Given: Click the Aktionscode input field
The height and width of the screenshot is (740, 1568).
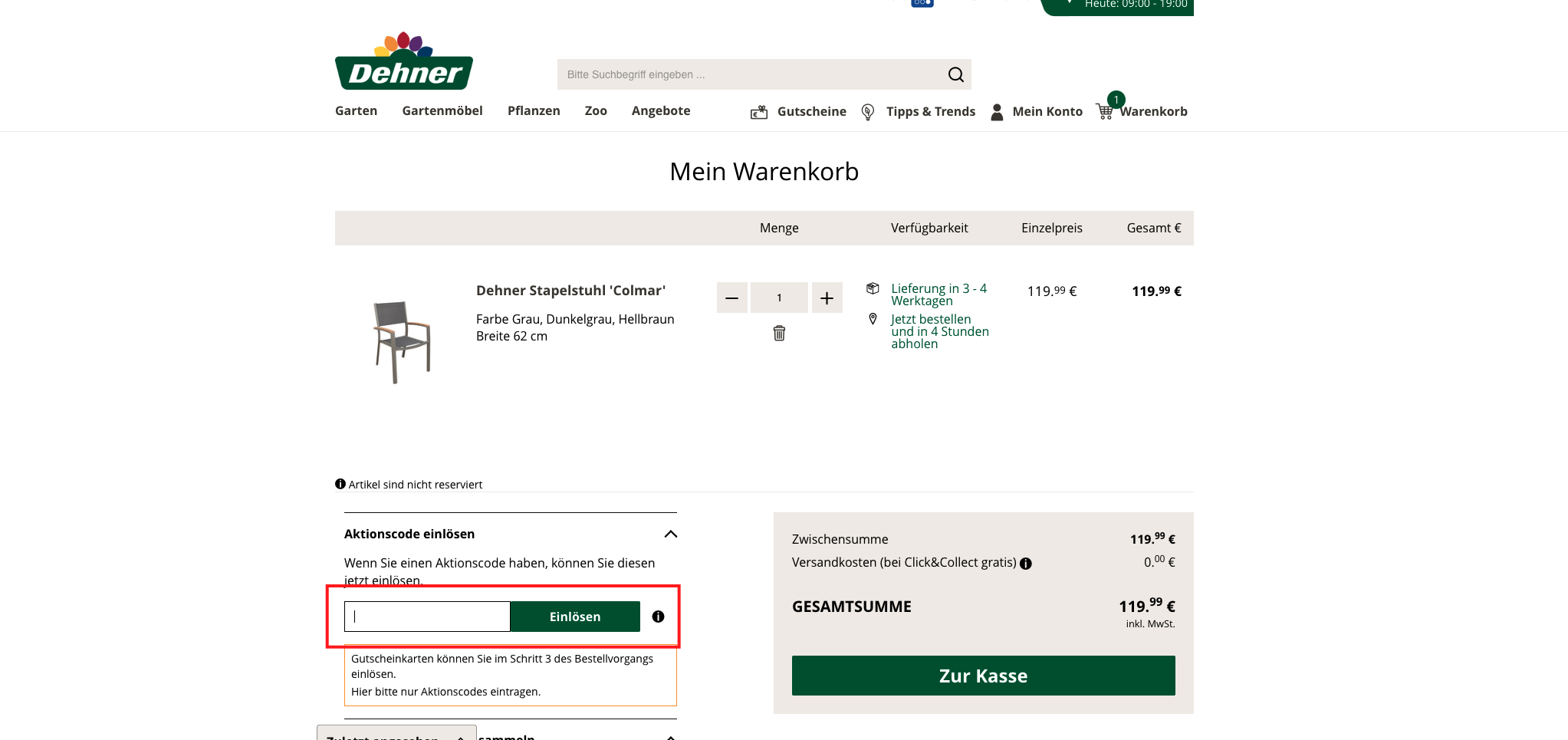Looking at the screenshot, I should point(427,617).
